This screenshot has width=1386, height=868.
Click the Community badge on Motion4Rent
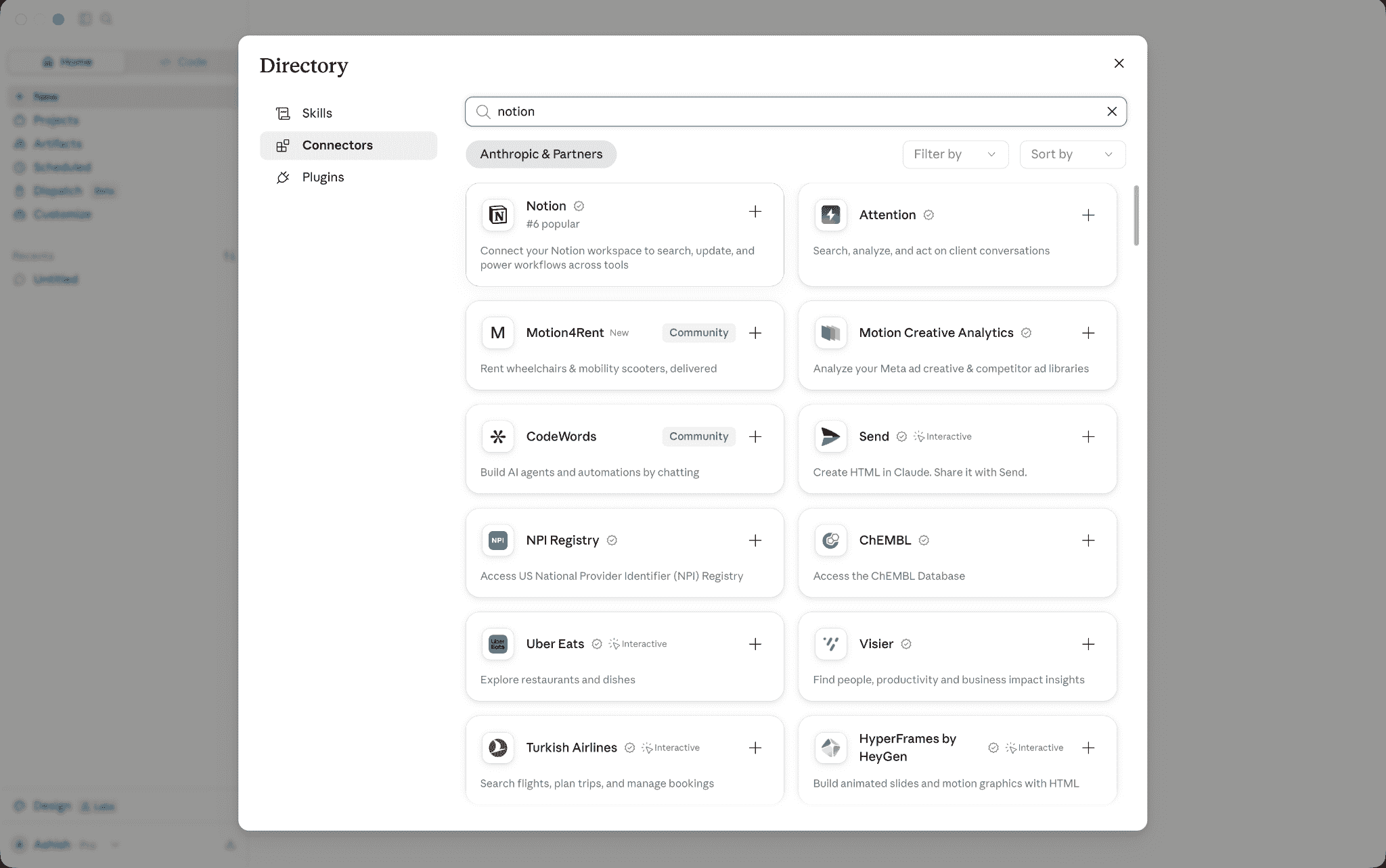pyautogui.click(x=698, y=333)
